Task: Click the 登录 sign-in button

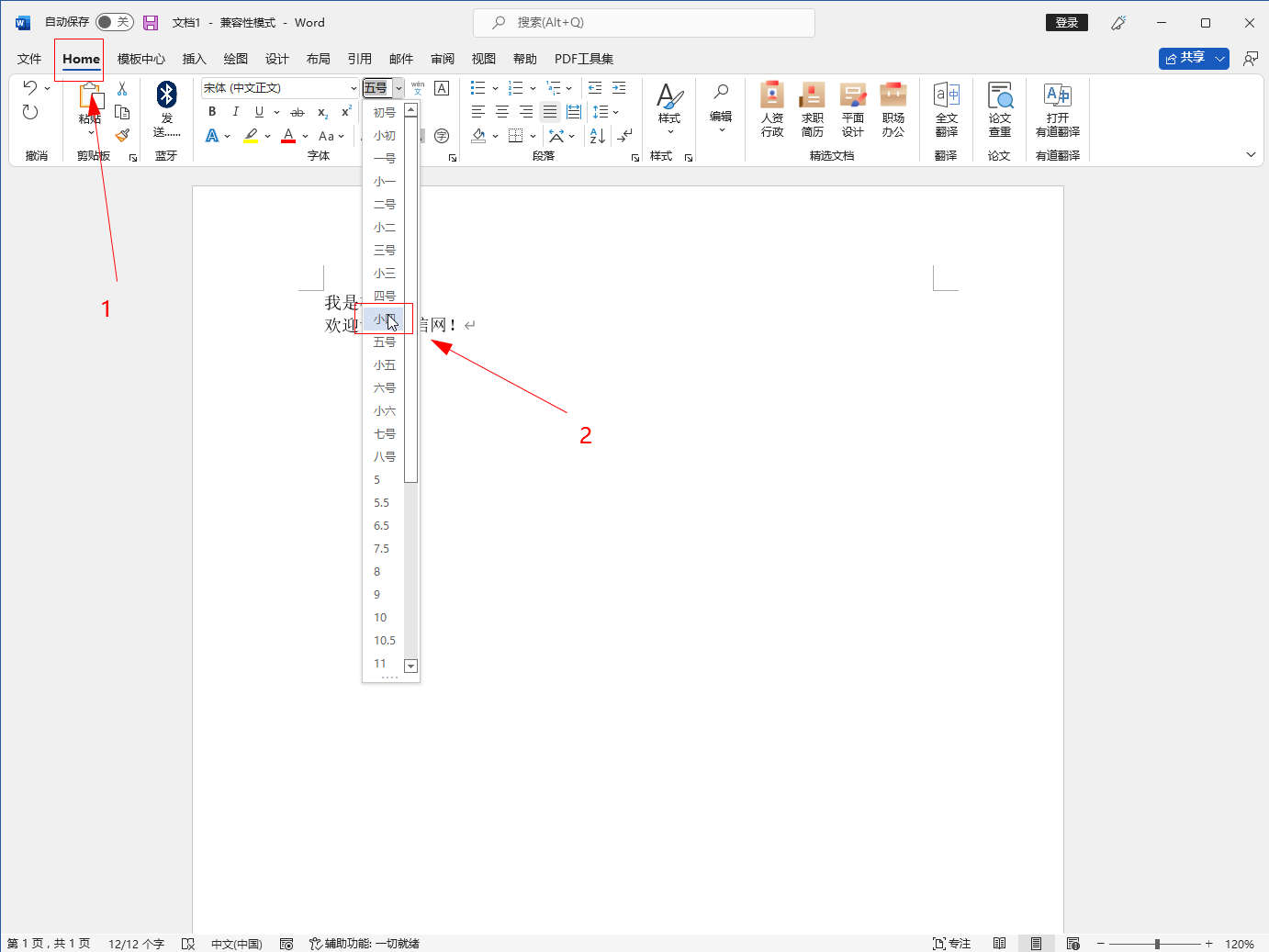Action: point(1067,23)
